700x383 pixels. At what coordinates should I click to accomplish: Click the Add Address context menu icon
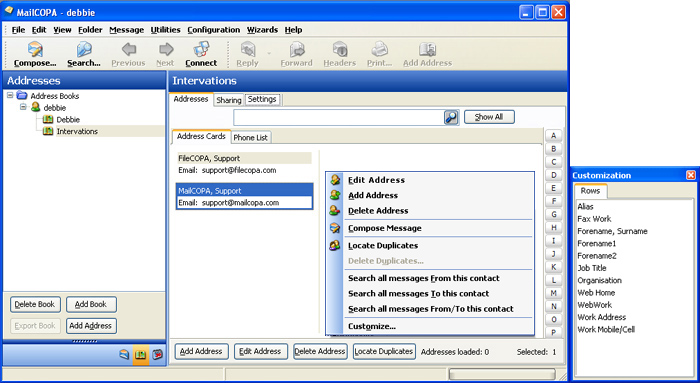[335, 195]
